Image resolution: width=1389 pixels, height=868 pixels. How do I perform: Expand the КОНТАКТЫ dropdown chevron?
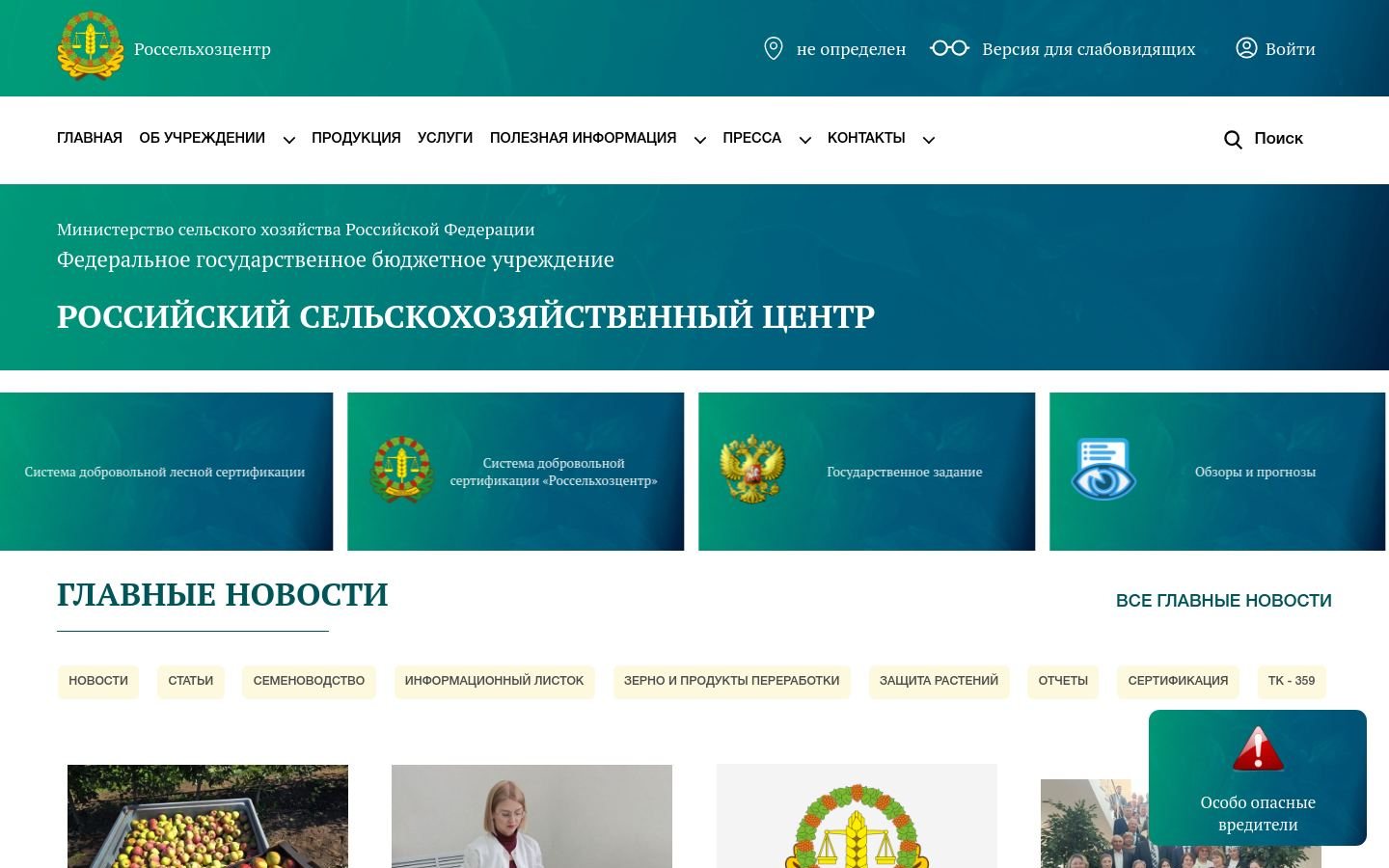[x=929, y=140]
